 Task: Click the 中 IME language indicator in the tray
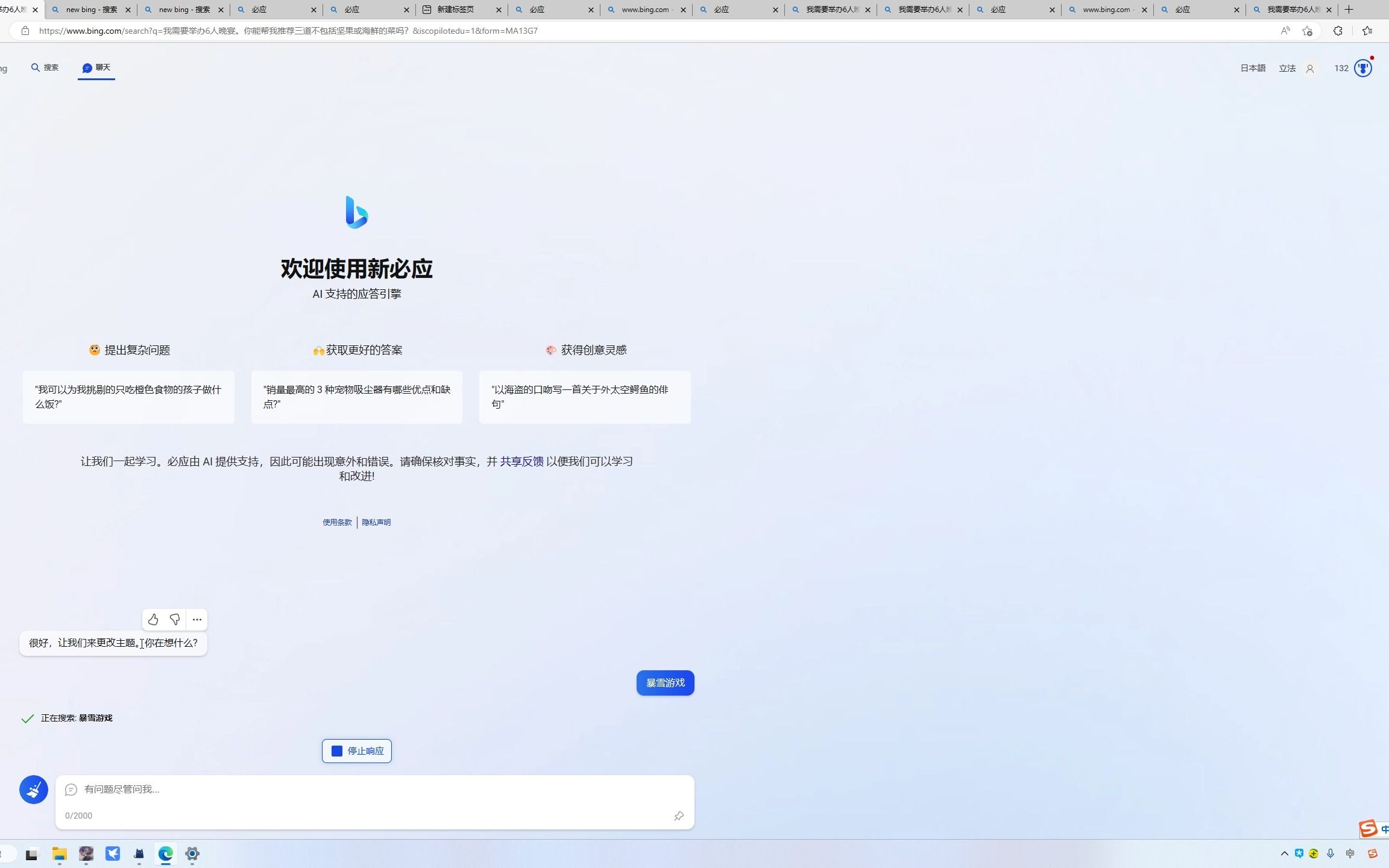coord(1350,854)
